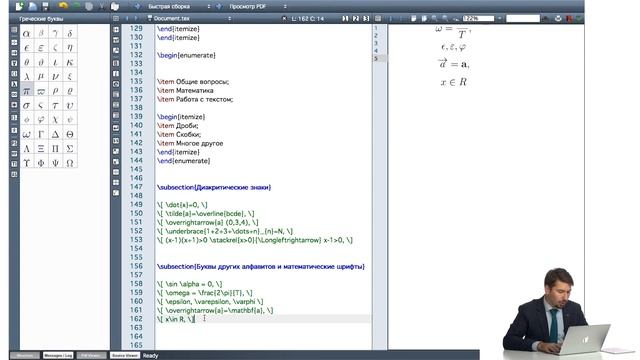Viewport: 640px width, 360px height.
Task: Run the Просмотр PDF arrow button
Action: (219, 7)
